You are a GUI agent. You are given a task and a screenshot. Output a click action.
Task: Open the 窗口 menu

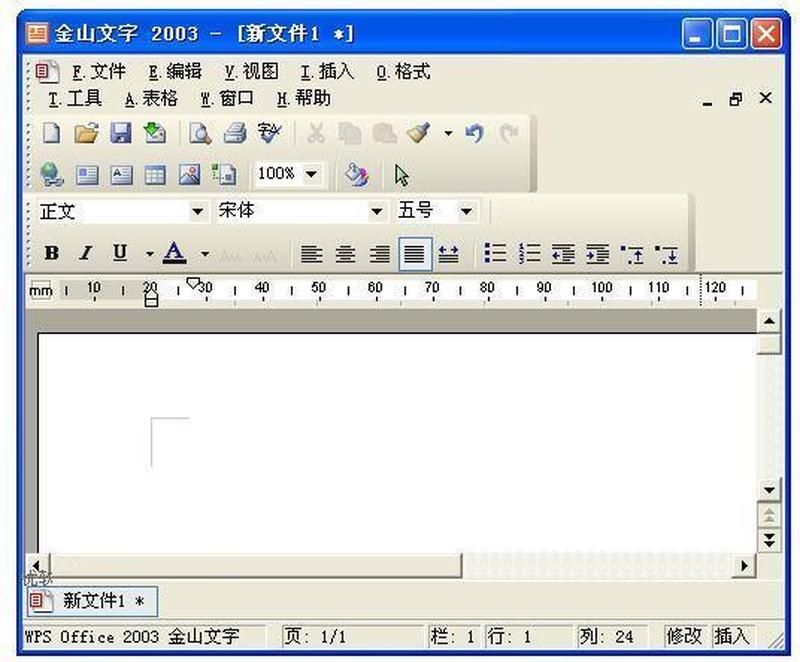coord(227,98)
